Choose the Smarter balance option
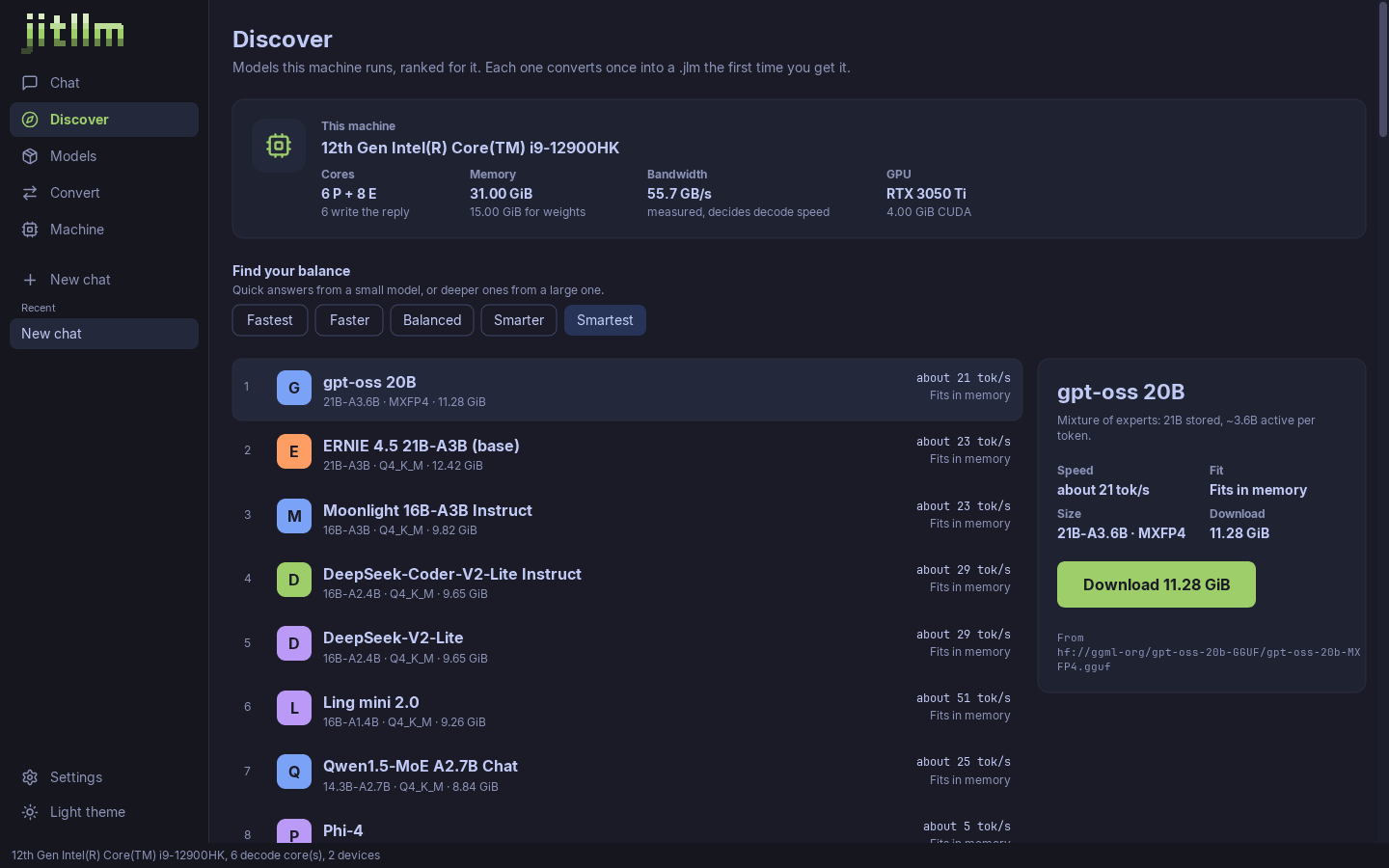Image resolution: width=1389 pixels, height=868 pixels. click(x=519, y=320)
